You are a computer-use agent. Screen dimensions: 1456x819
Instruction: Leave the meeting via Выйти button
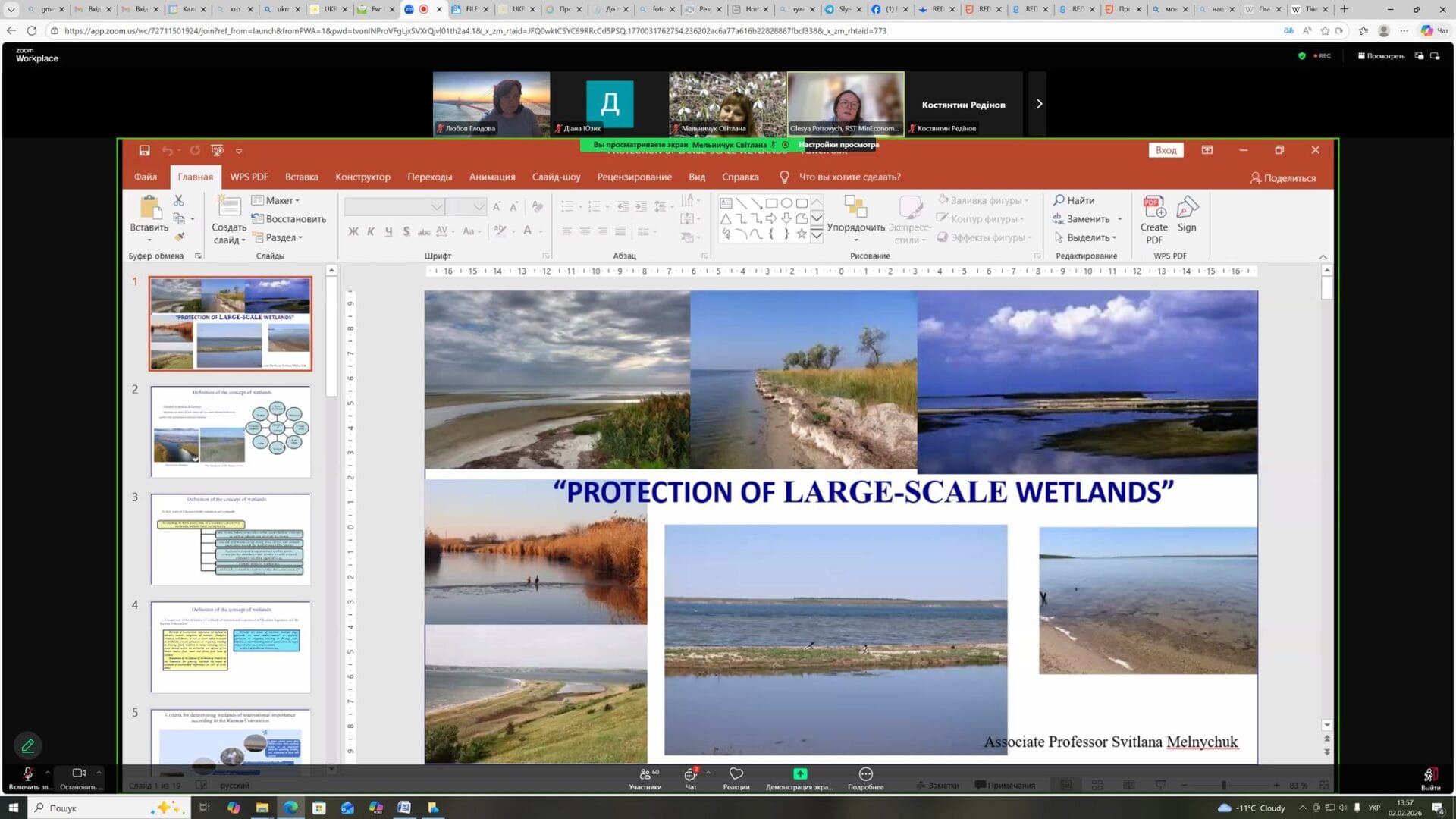tap(1429, 777)
